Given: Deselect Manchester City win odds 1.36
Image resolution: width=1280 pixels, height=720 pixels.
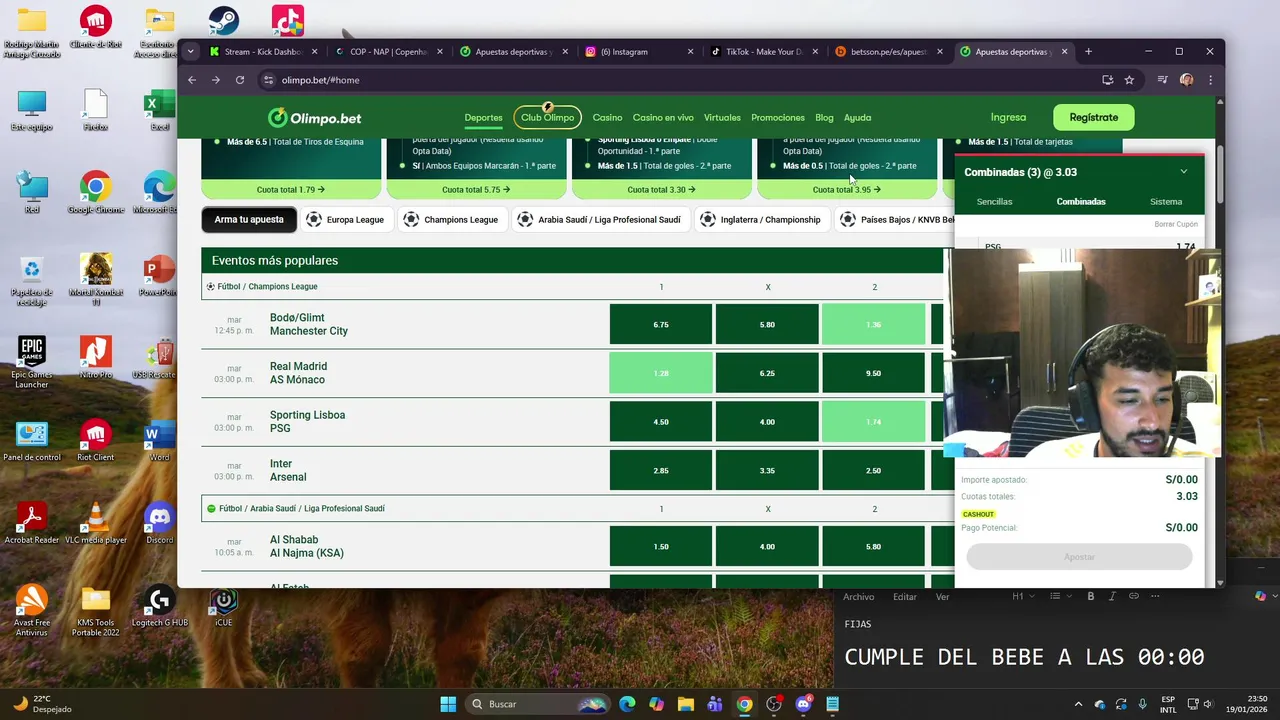Looking at the screenshot, I should coord(874,325).
